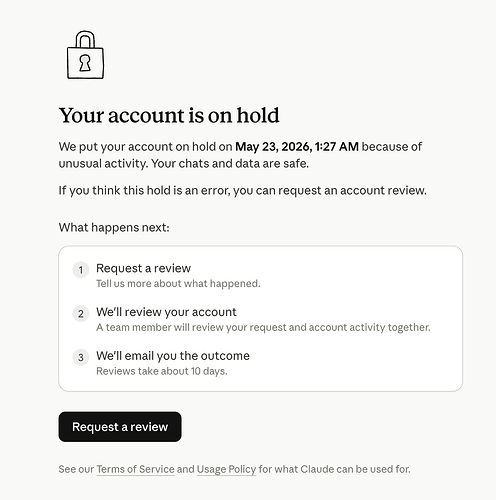Open the Usage Policy link
The height and width of the screenshot is (500, 496).
[x=226, y=469]
